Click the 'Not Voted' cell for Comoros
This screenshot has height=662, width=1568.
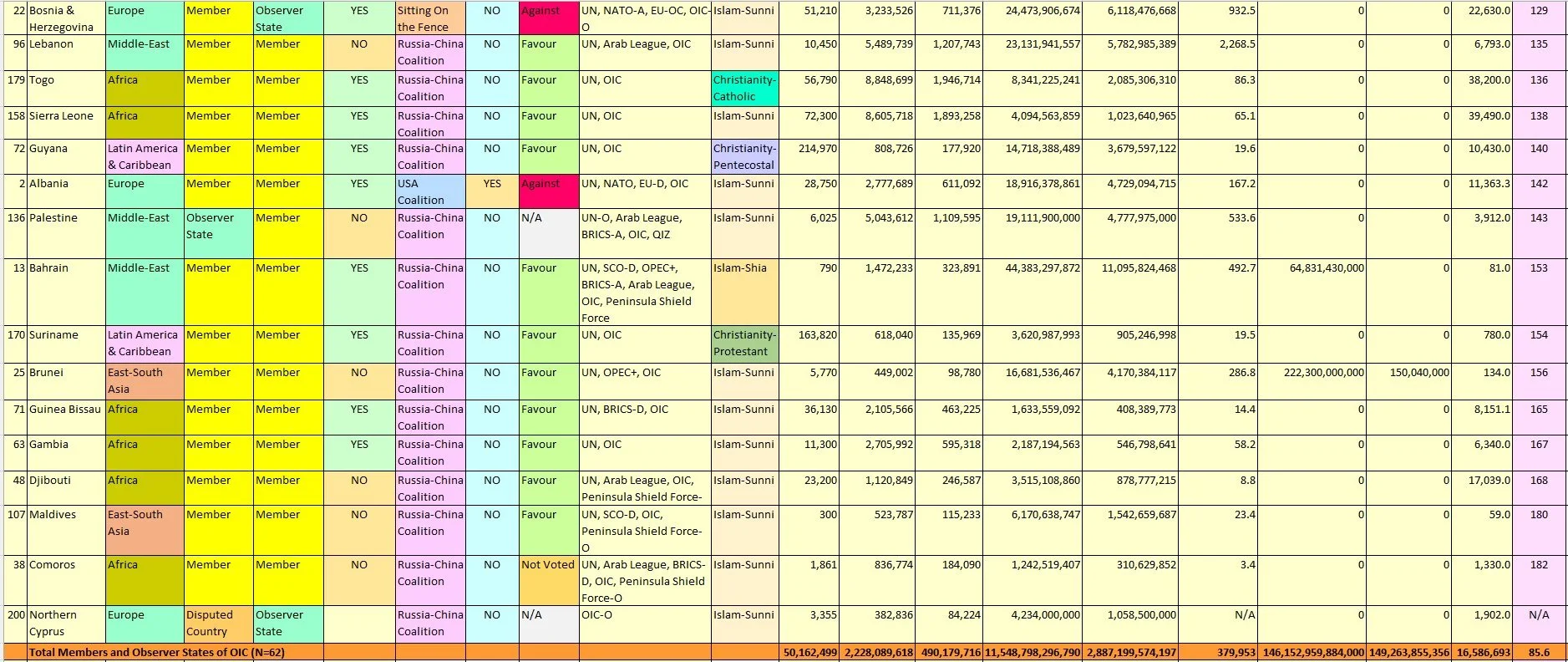(x=549, y=581)
